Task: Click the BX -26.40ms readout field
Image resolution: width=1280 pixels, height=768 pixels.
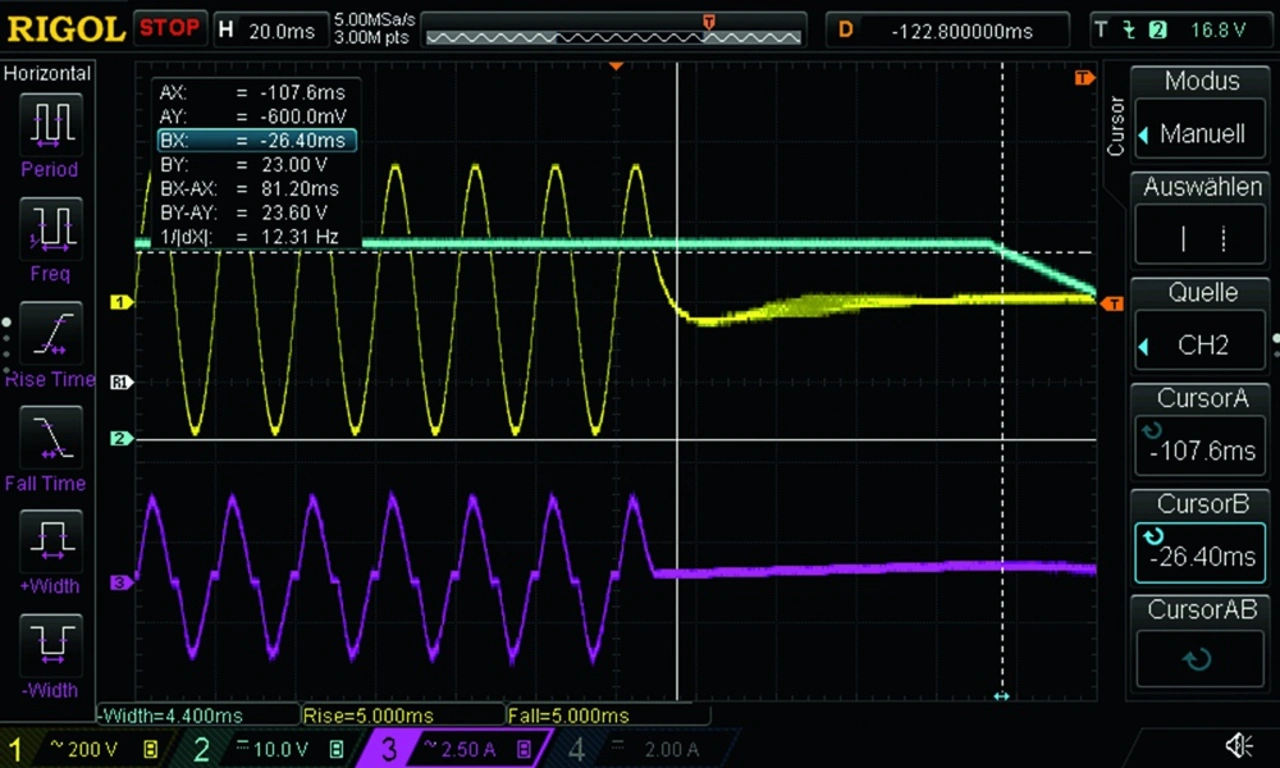Action: [257, 141]
